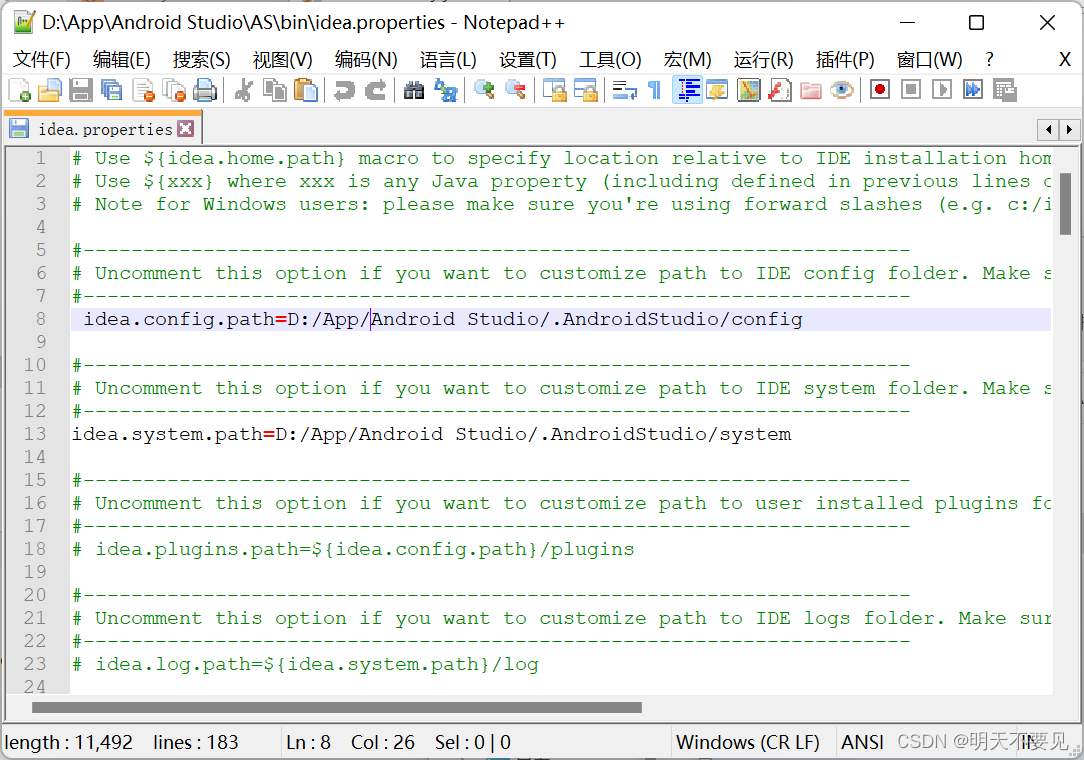Open the 工具(O) menu
The image size is (1084, 760).
610,60
